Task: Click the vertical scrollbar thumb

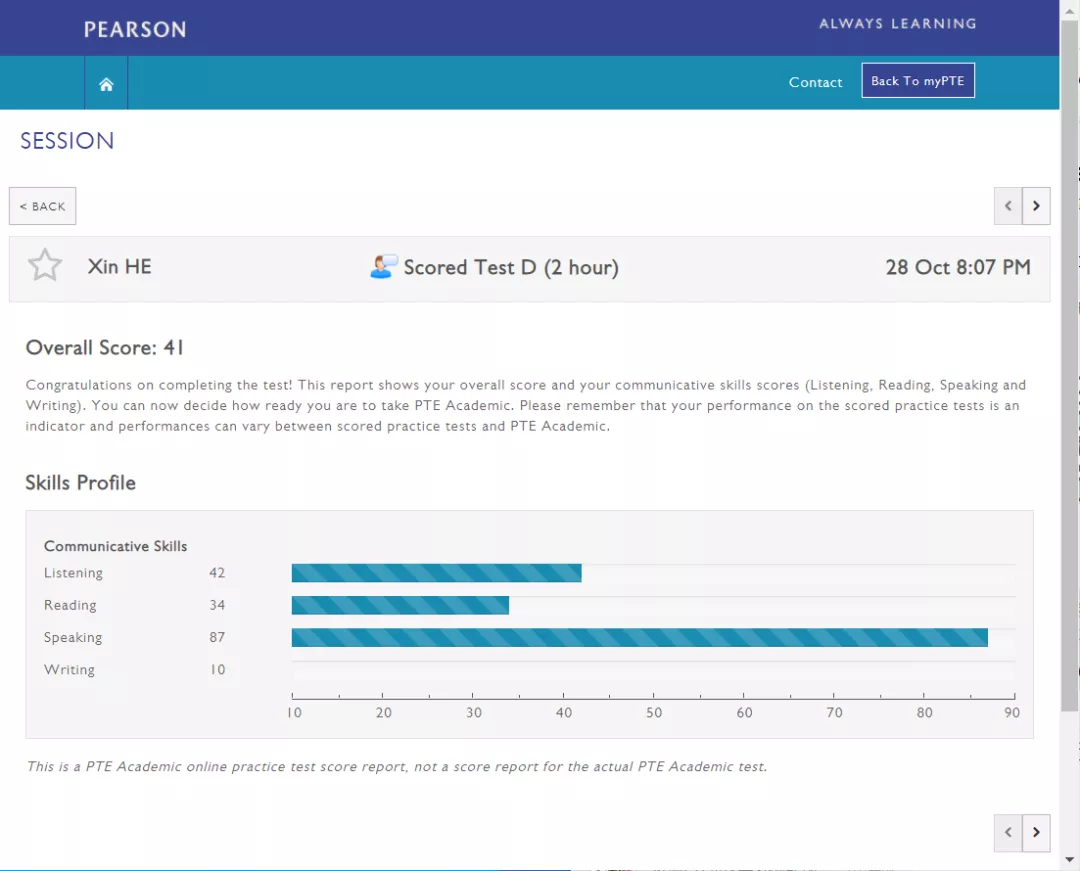Action: tap(1070, 365)
